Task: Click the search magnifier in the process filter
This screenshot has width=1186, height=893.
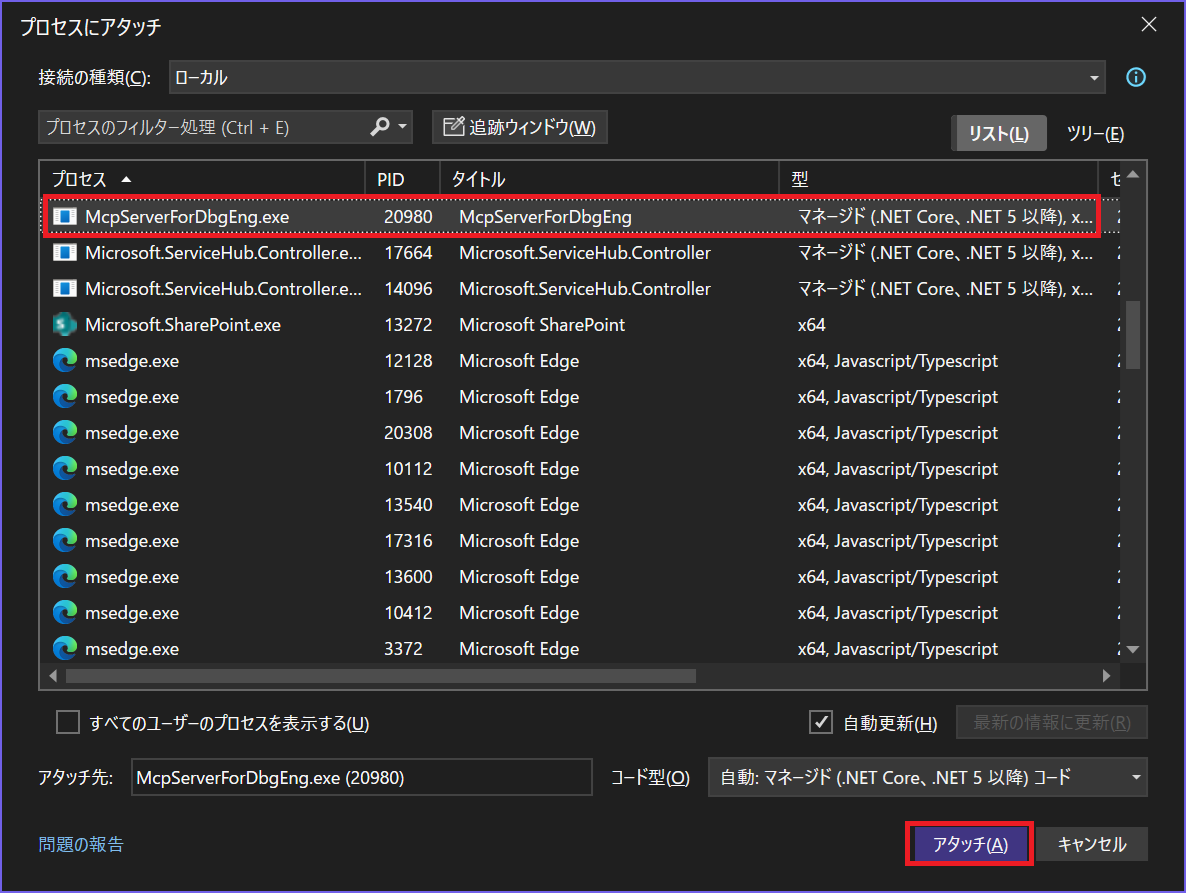Action: tap(379, 126)
